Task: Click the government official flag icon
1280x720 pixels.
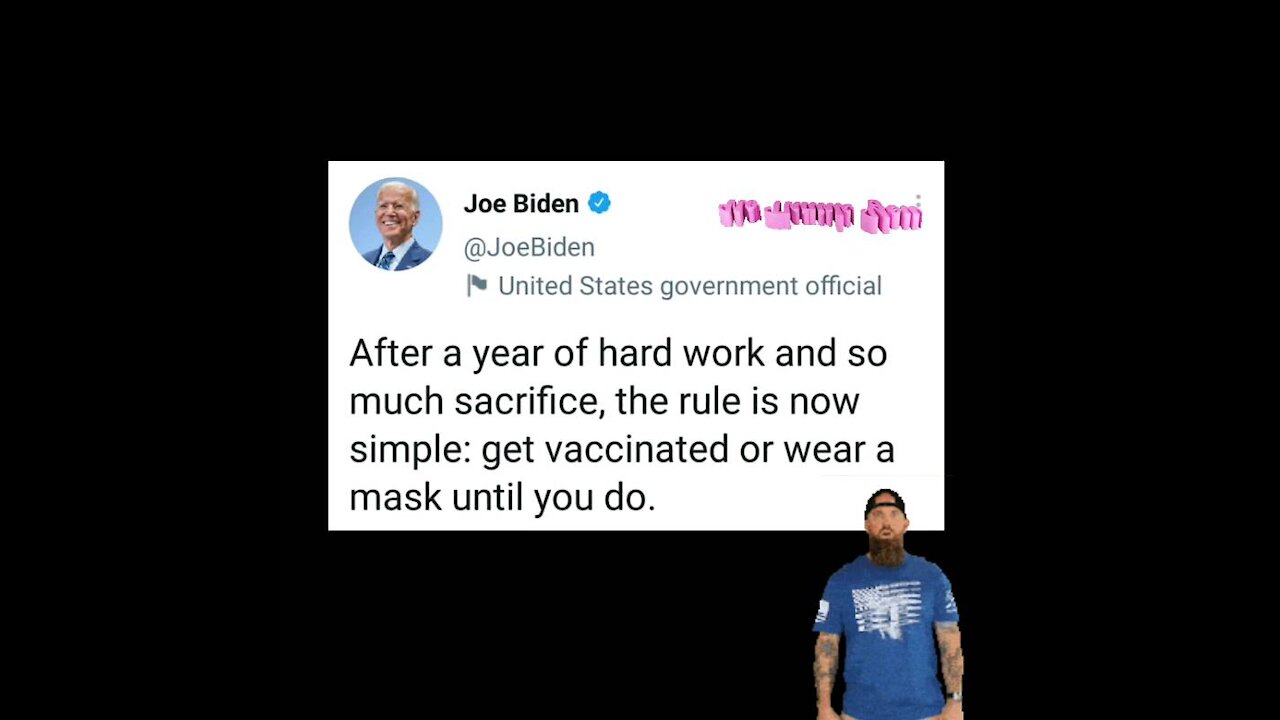Action: (476, 286)
